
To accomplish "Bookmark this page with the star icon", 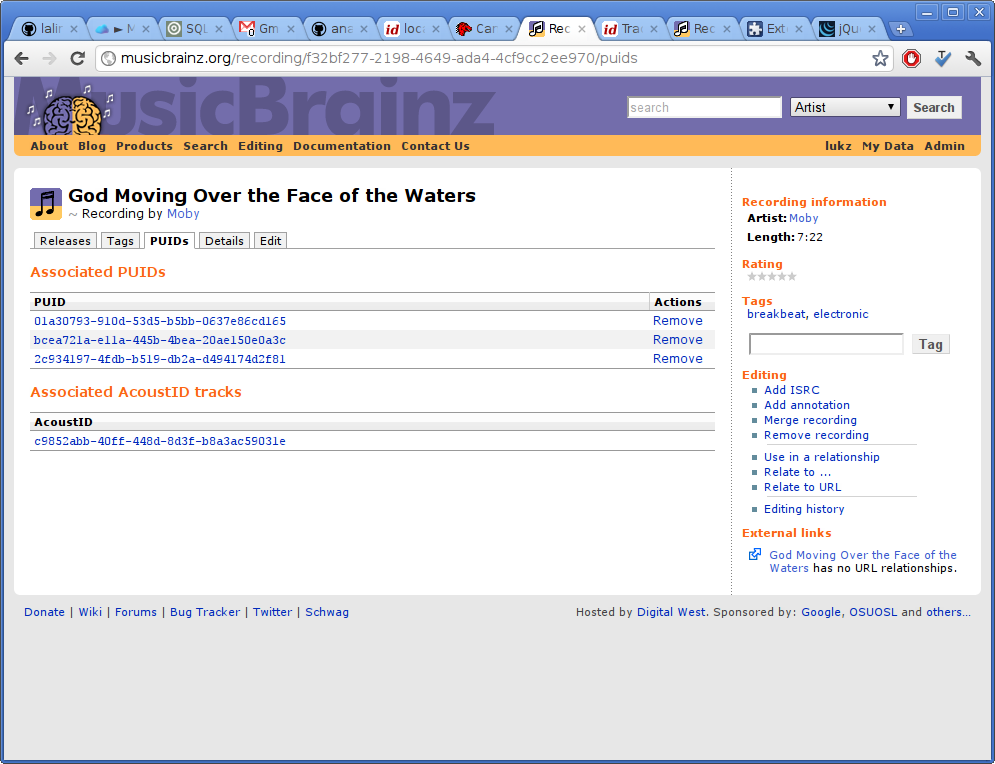I will click(x=880, y=58).
